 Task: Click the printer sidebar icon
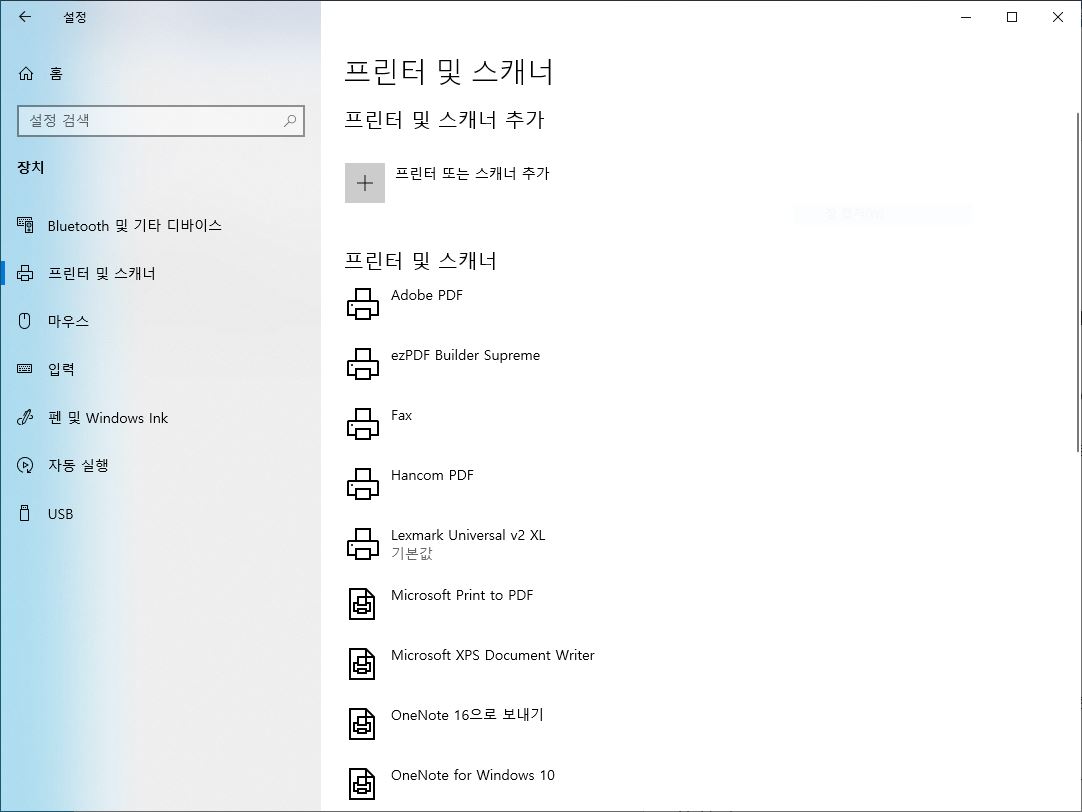(x=25, y=273)
